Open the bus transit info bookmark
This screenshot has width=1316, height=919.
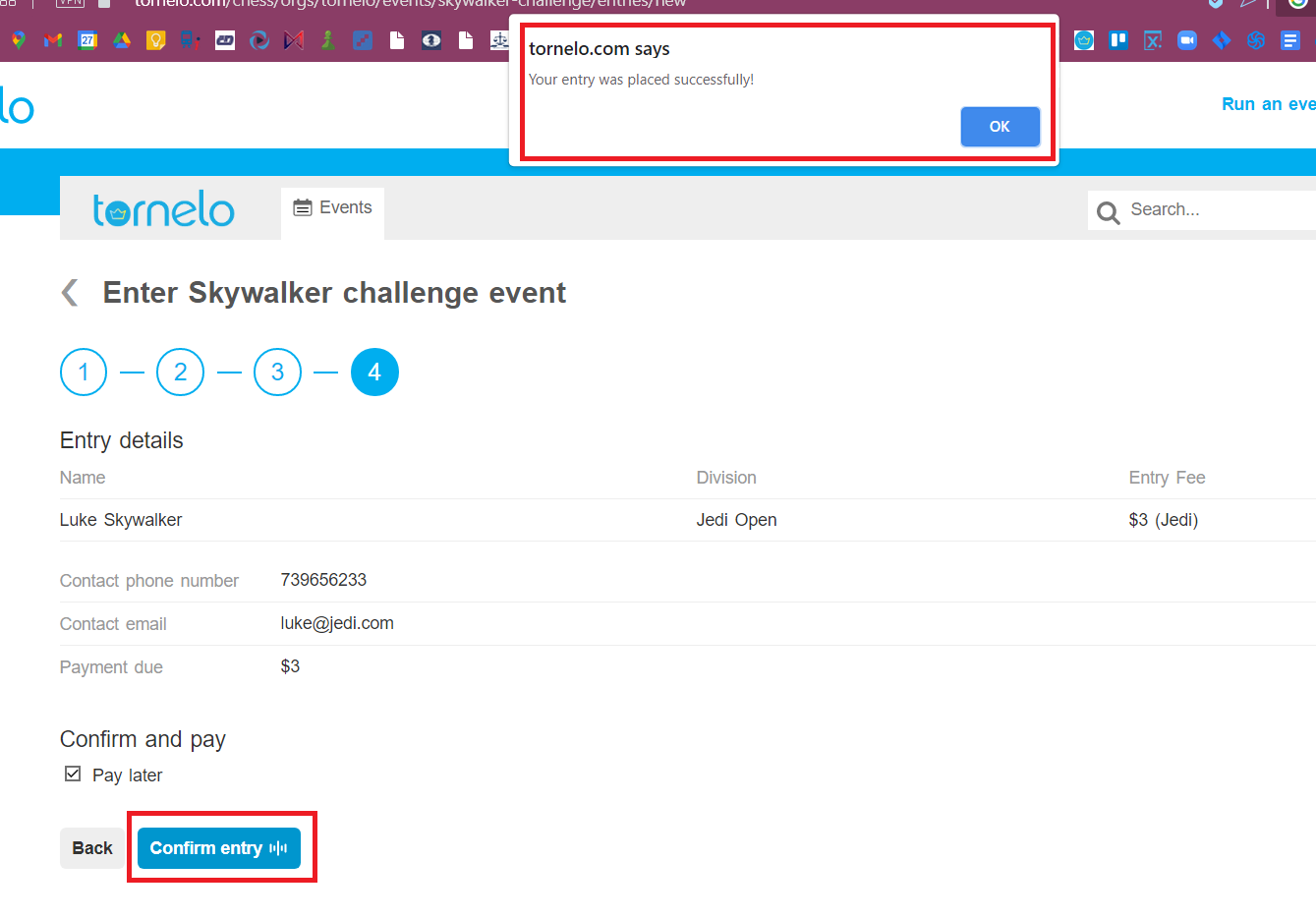[x=191, y=40]
